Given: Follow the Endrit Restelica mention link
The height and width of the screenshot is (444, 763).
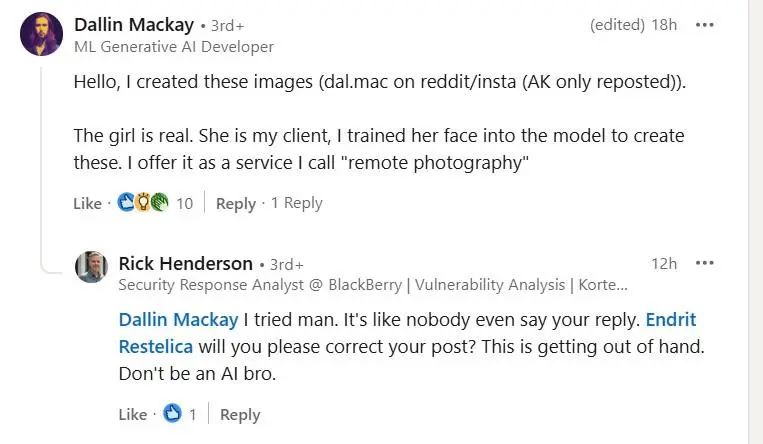Looking at the screenshot, I should [x=671, y=320].
